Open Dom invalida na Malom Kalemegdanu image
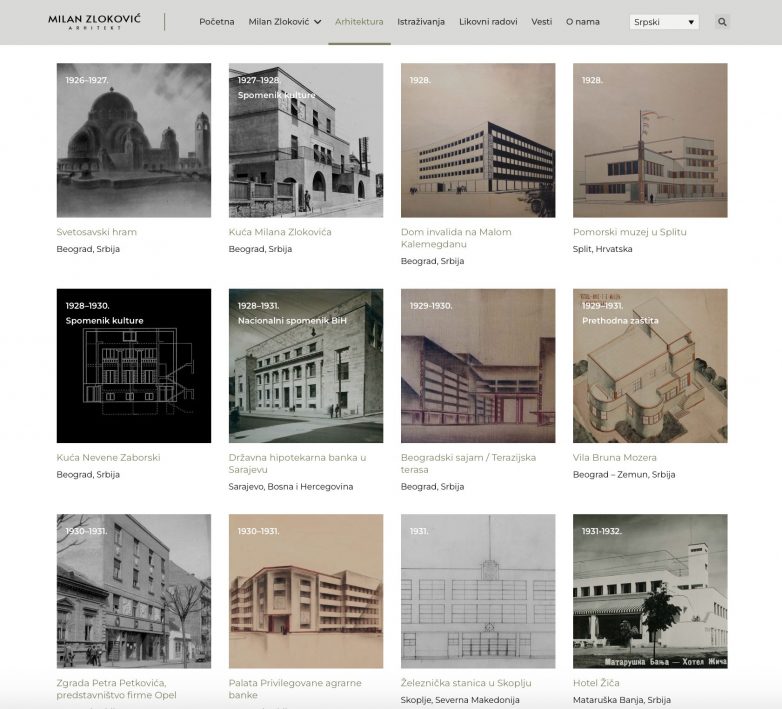The width and height of the screenshot is (782, 709). point(478,141)
